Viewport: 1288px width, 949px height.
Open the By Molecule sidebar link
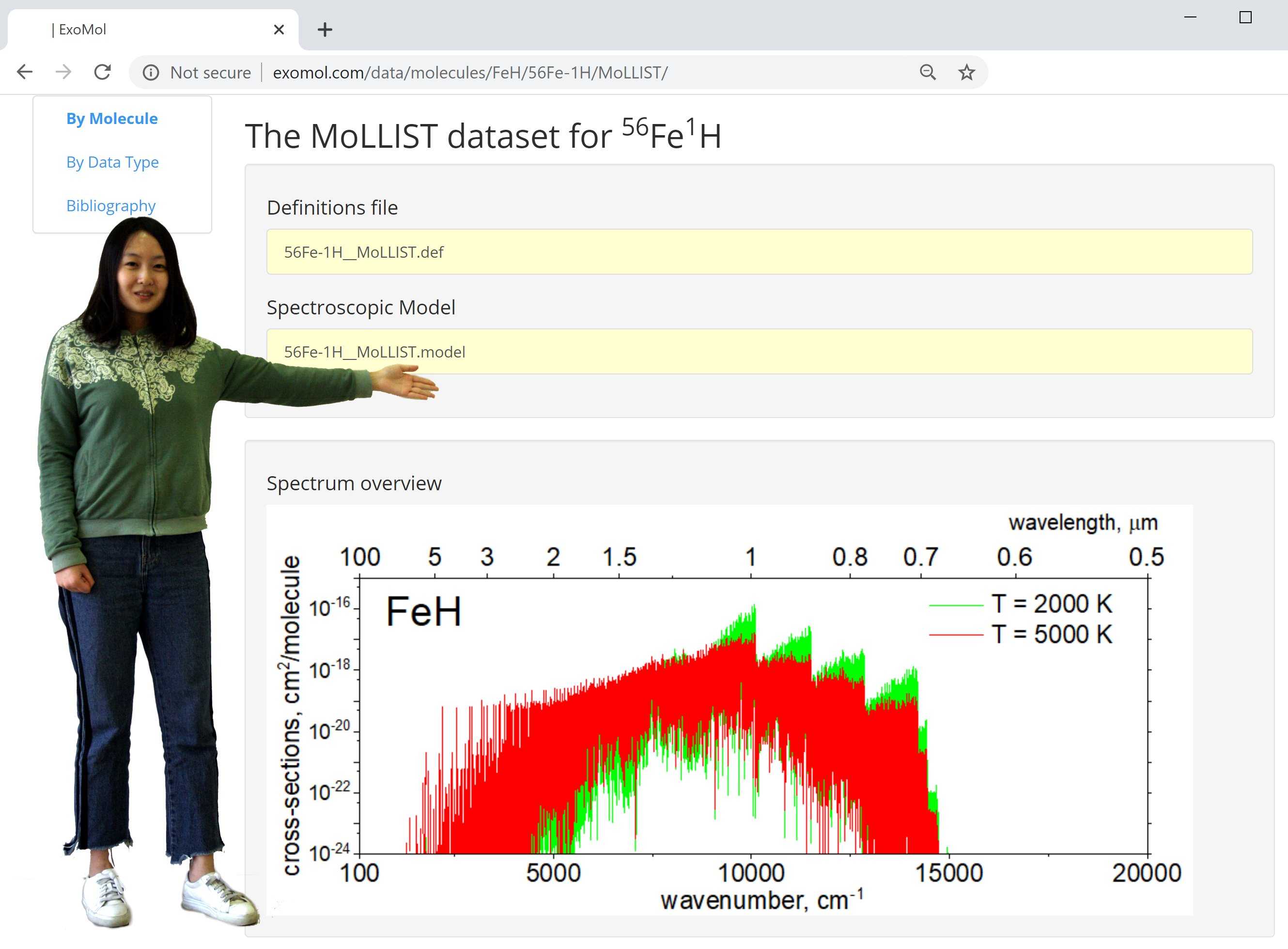[x=111, y=118]
